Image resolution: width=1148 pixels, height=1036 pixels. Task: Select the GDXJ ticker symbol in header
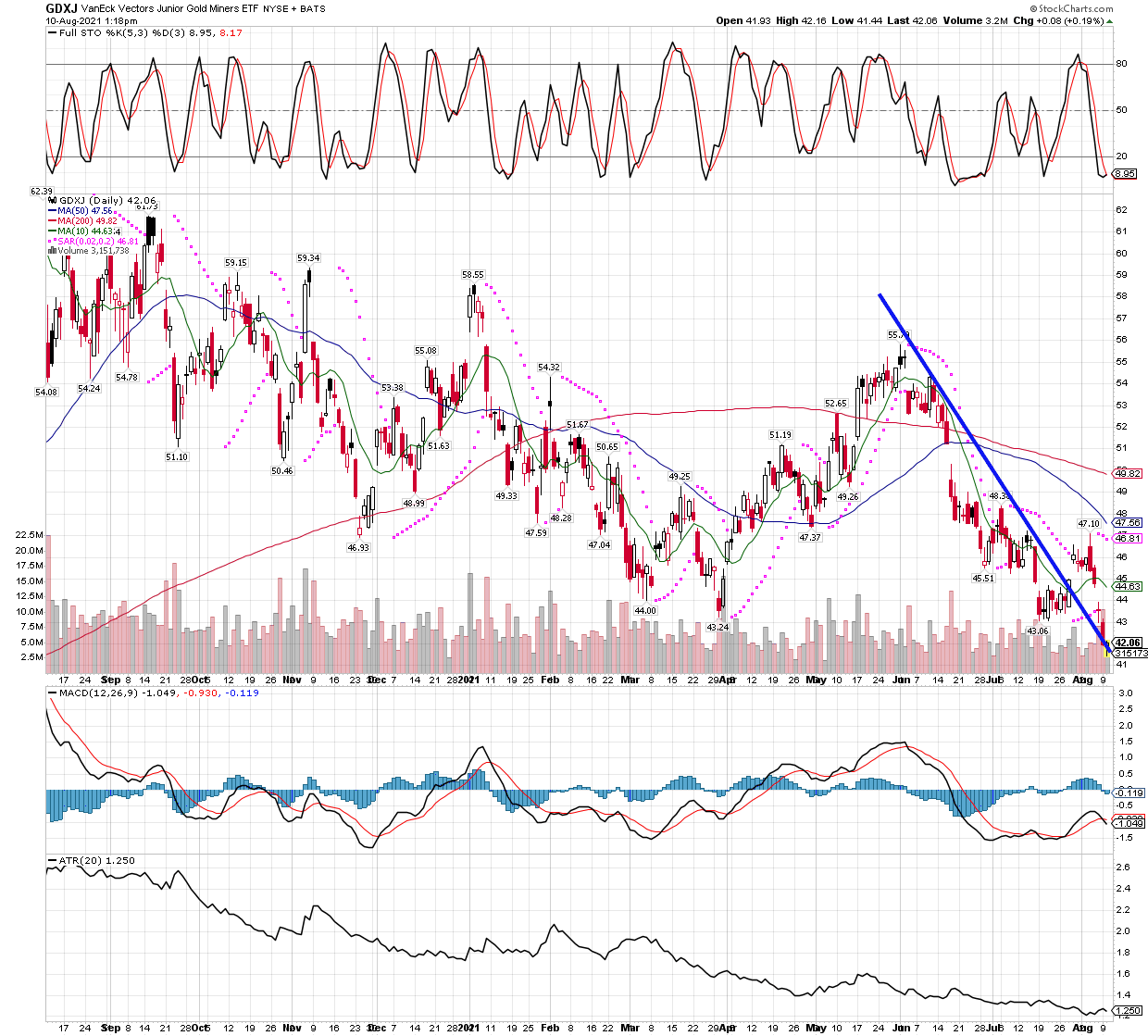pyautogui.click(x=62, y=8)
